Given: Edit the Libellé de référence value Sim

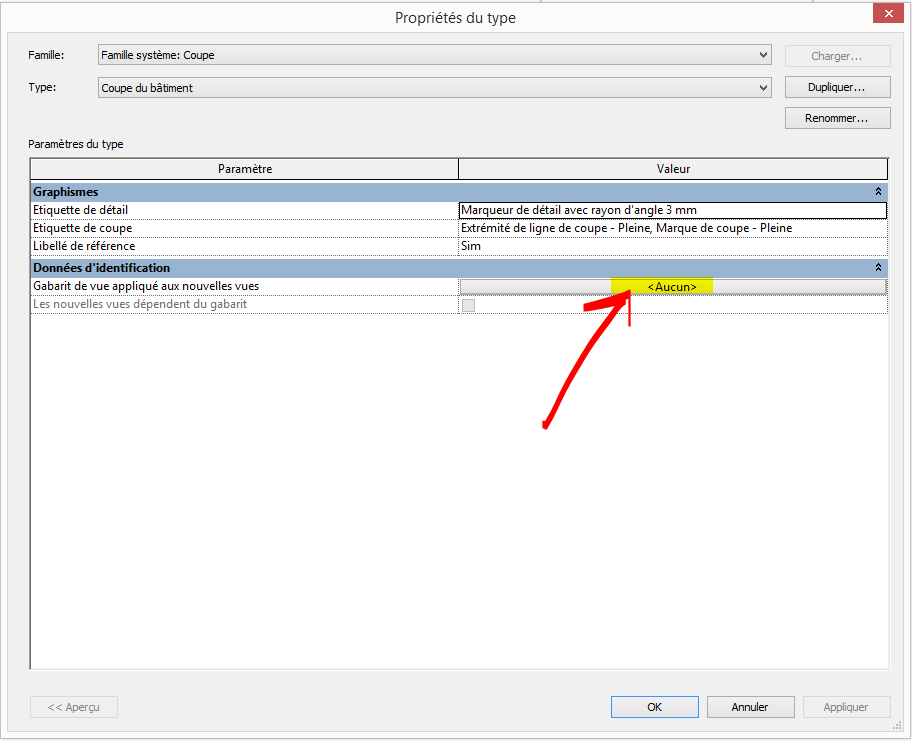Looking at the screenshot, I should [672, 246].
